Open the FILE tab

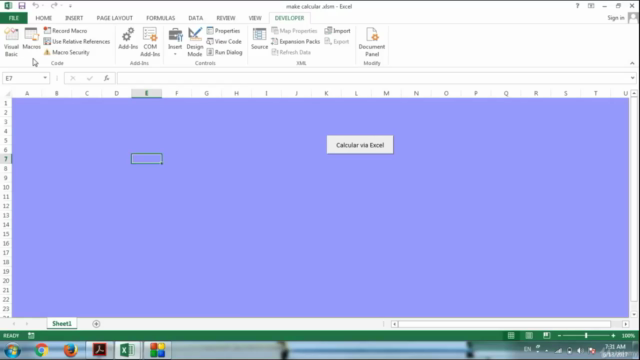coord(13,18)
